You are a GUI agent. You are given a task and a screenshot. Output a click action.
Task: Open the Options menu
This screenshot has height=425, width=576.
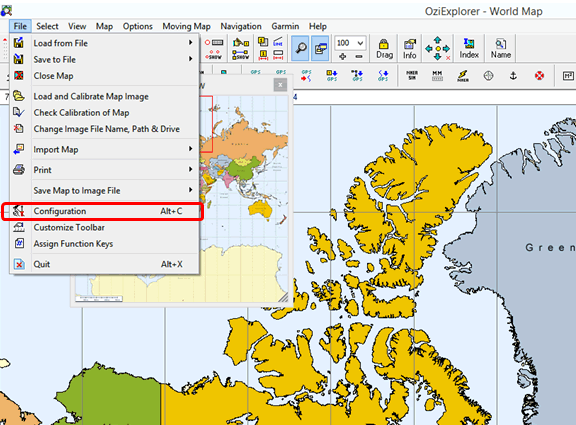tap(138, 26)
